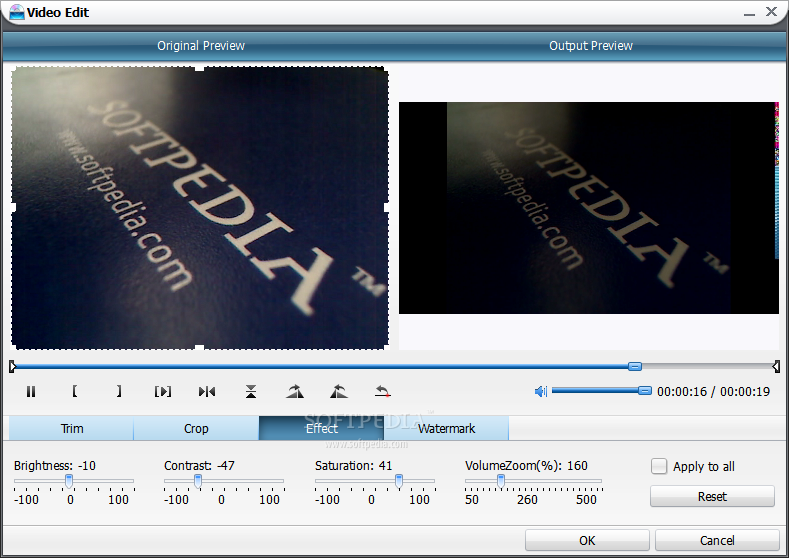The image size is (789, 558).
Task: Select the Effect tab
Action: (322, 428)
